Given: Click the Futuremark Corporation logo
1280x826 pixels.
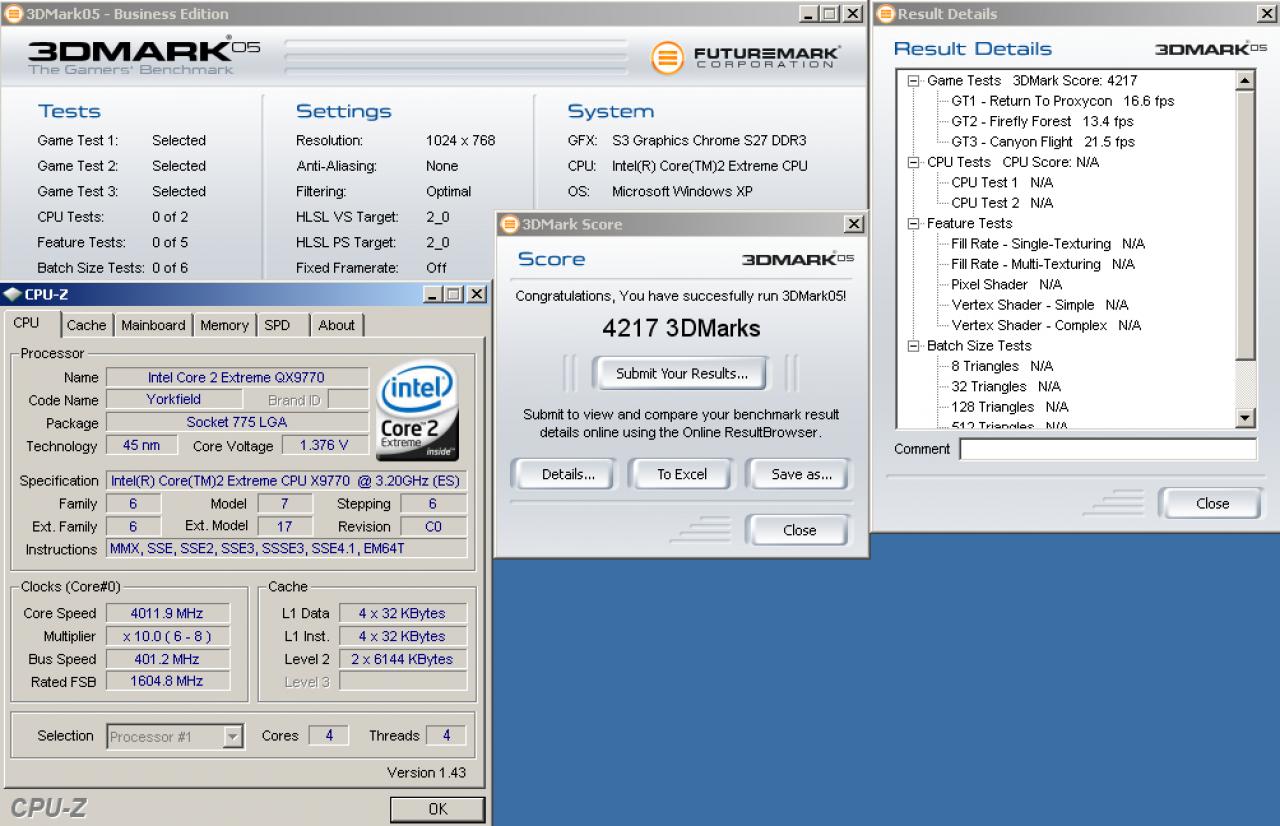Looking at the screenshot, I should coord(746,58).
